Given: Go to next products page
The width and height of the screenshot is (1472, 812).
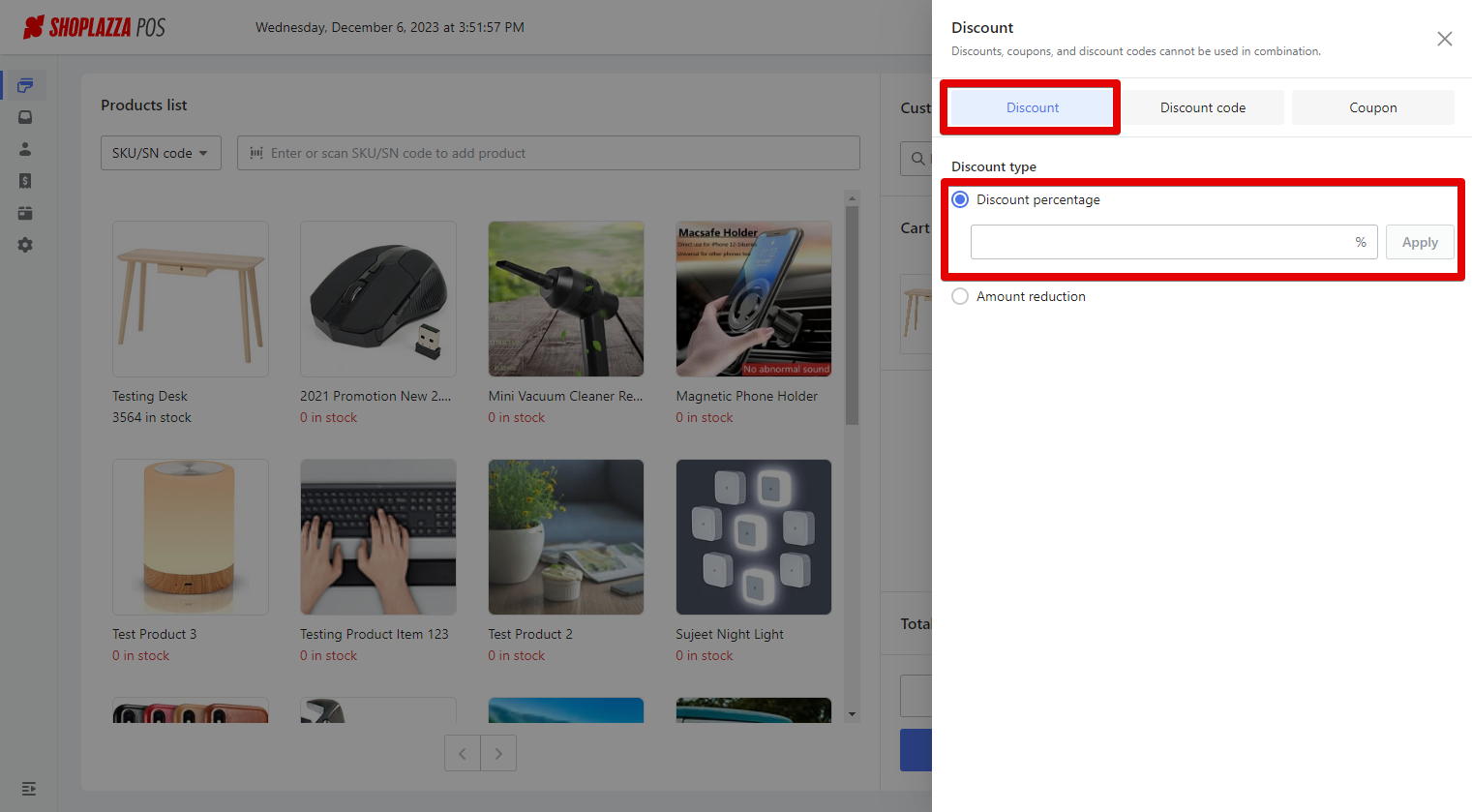Looking at the screenshot, I should coord(498,753).
